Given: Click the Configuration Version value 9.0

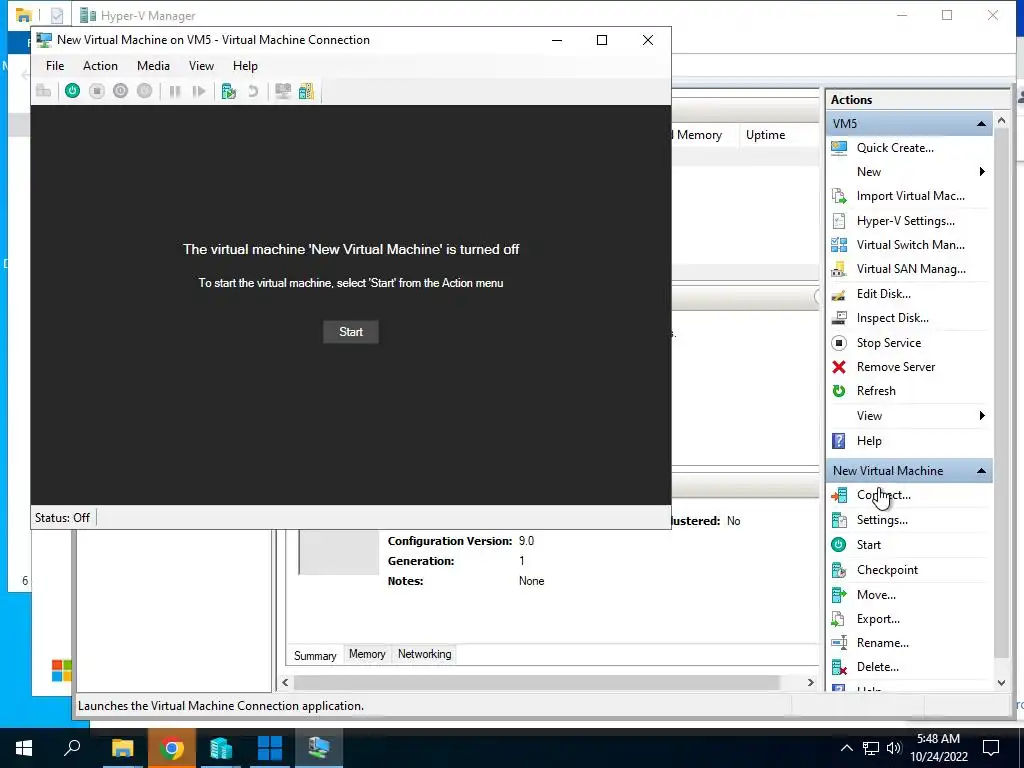Looking at the screenshot, I should point(526,541).
